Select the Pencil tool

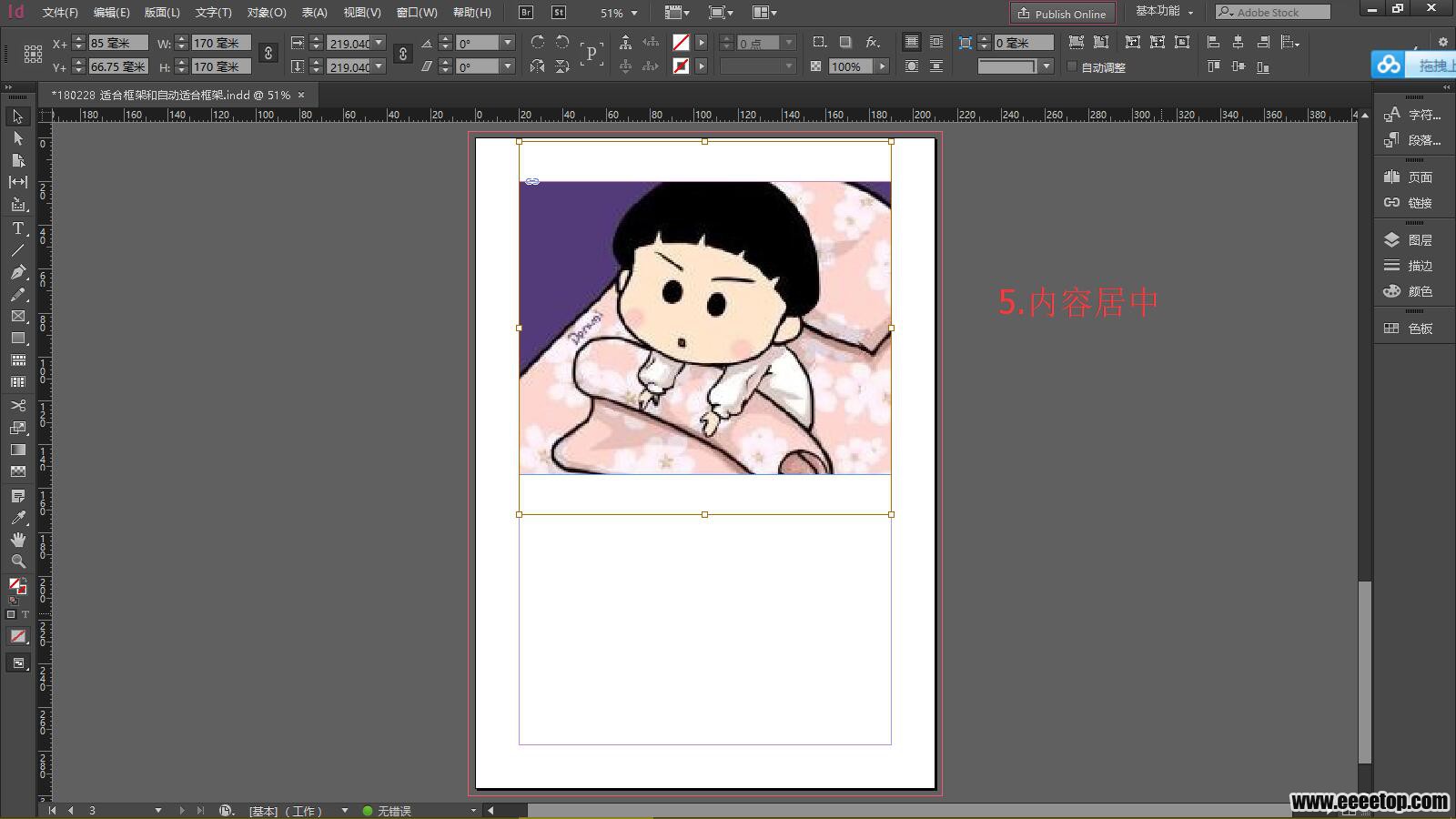[x=17, y=294]
